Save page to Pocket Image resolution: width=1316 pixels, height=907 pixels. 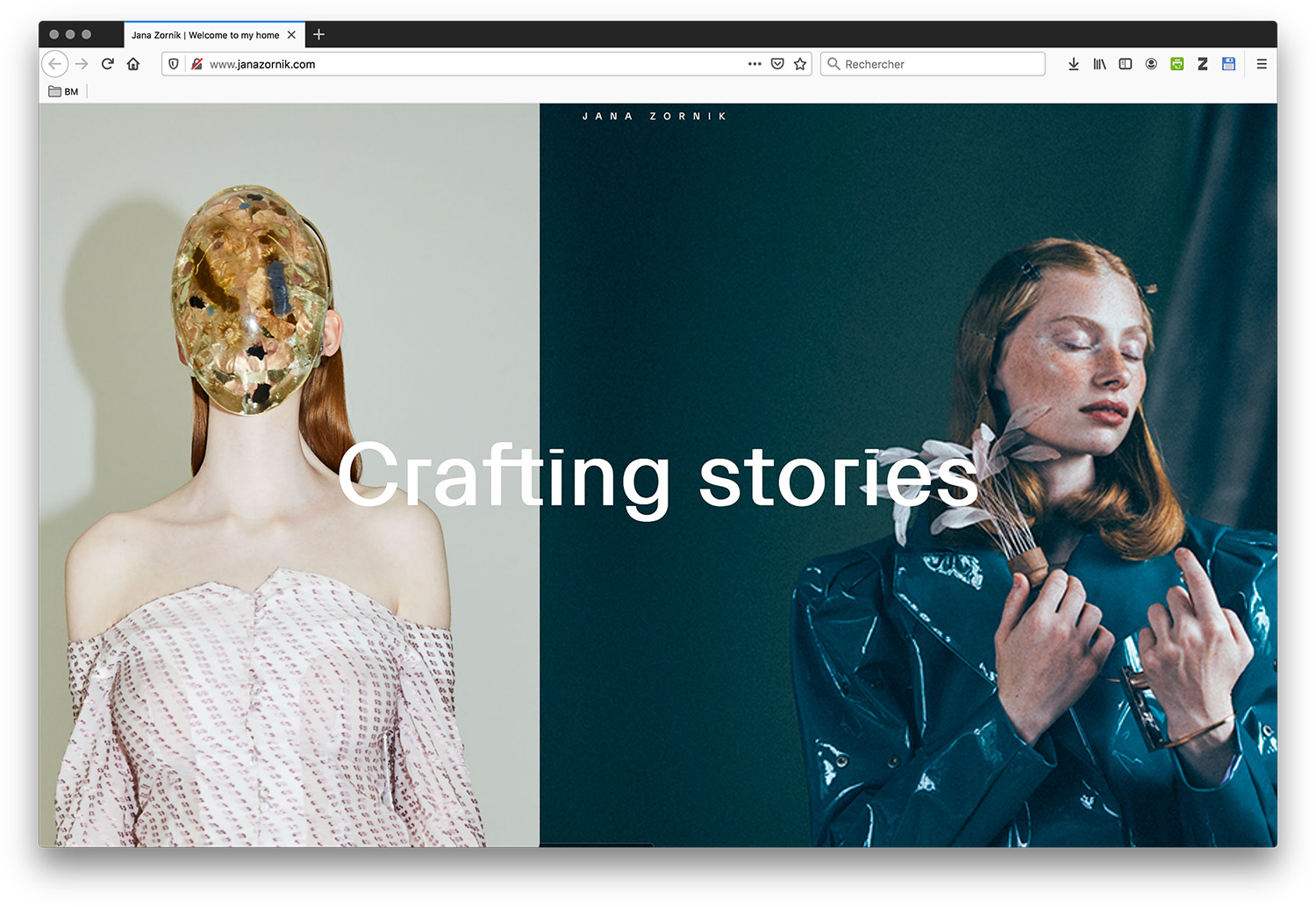pyautogui.click(x=777, y=64)
